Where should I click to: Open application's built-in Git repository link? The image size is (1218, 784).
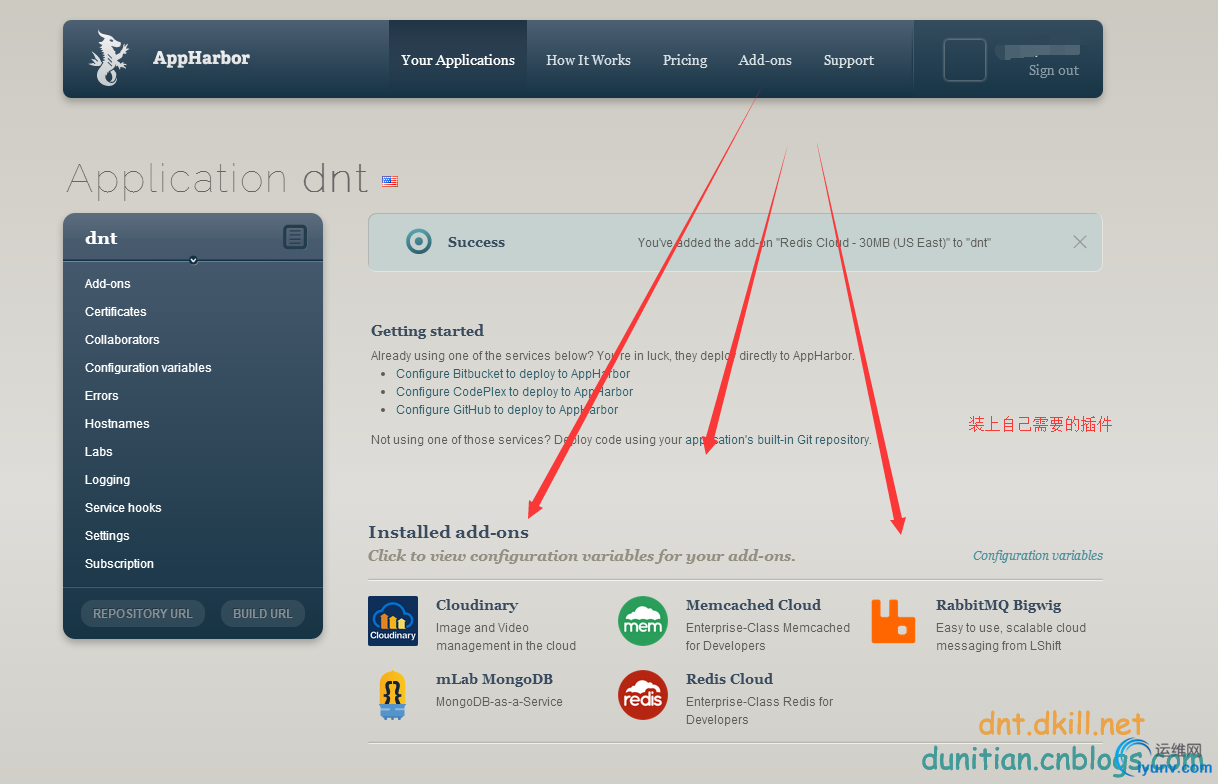coord(777,440)
